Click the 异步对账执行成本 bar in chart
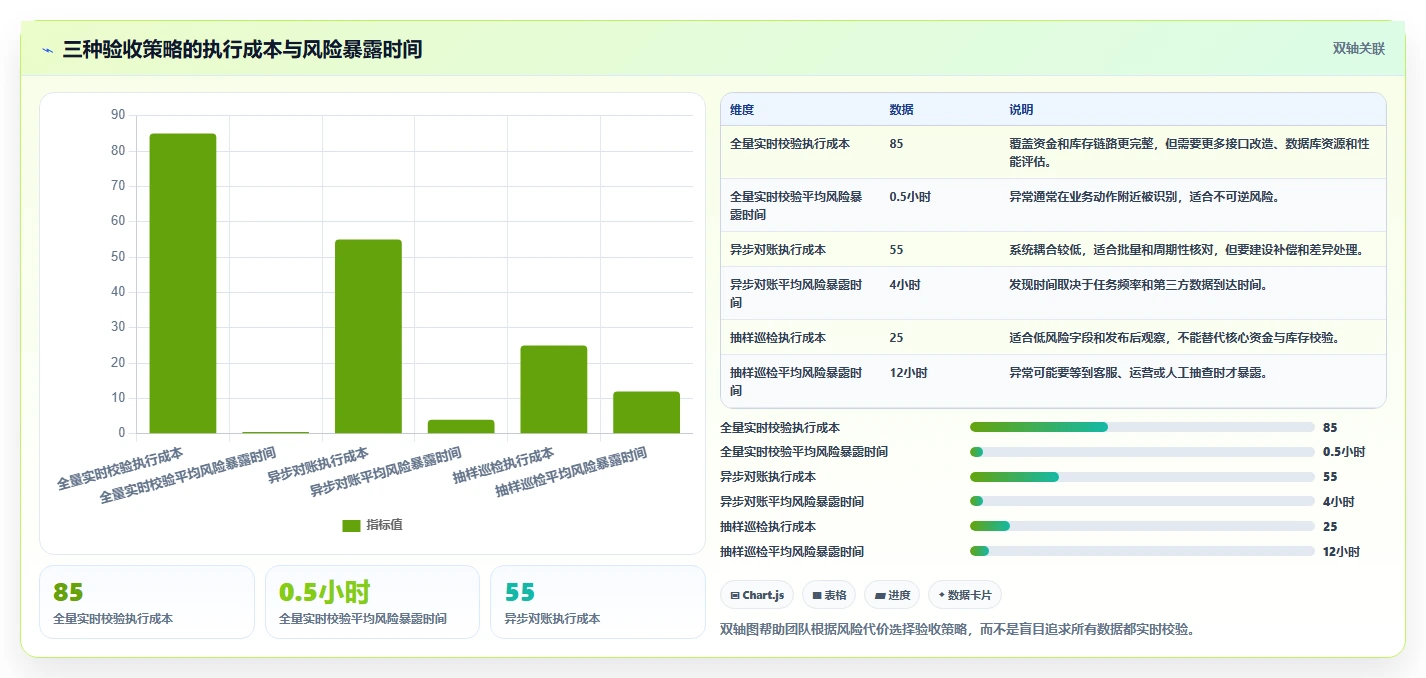The width and height of the screenshot is (1426, 678). tap(368, 337)
